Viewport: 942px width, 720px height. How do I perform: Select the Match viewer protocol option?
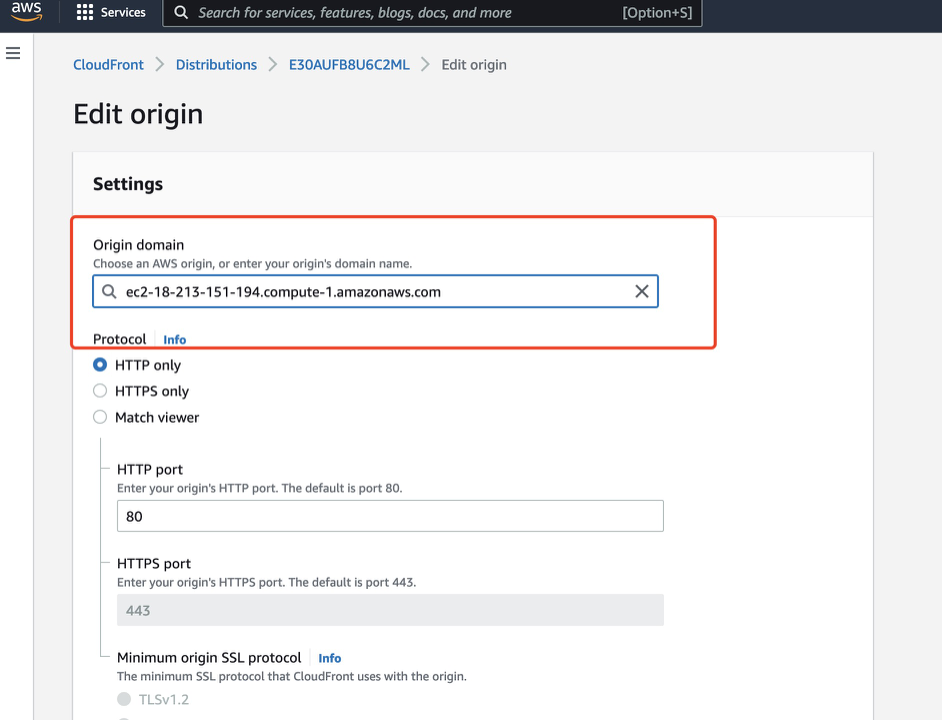(100, 417)
